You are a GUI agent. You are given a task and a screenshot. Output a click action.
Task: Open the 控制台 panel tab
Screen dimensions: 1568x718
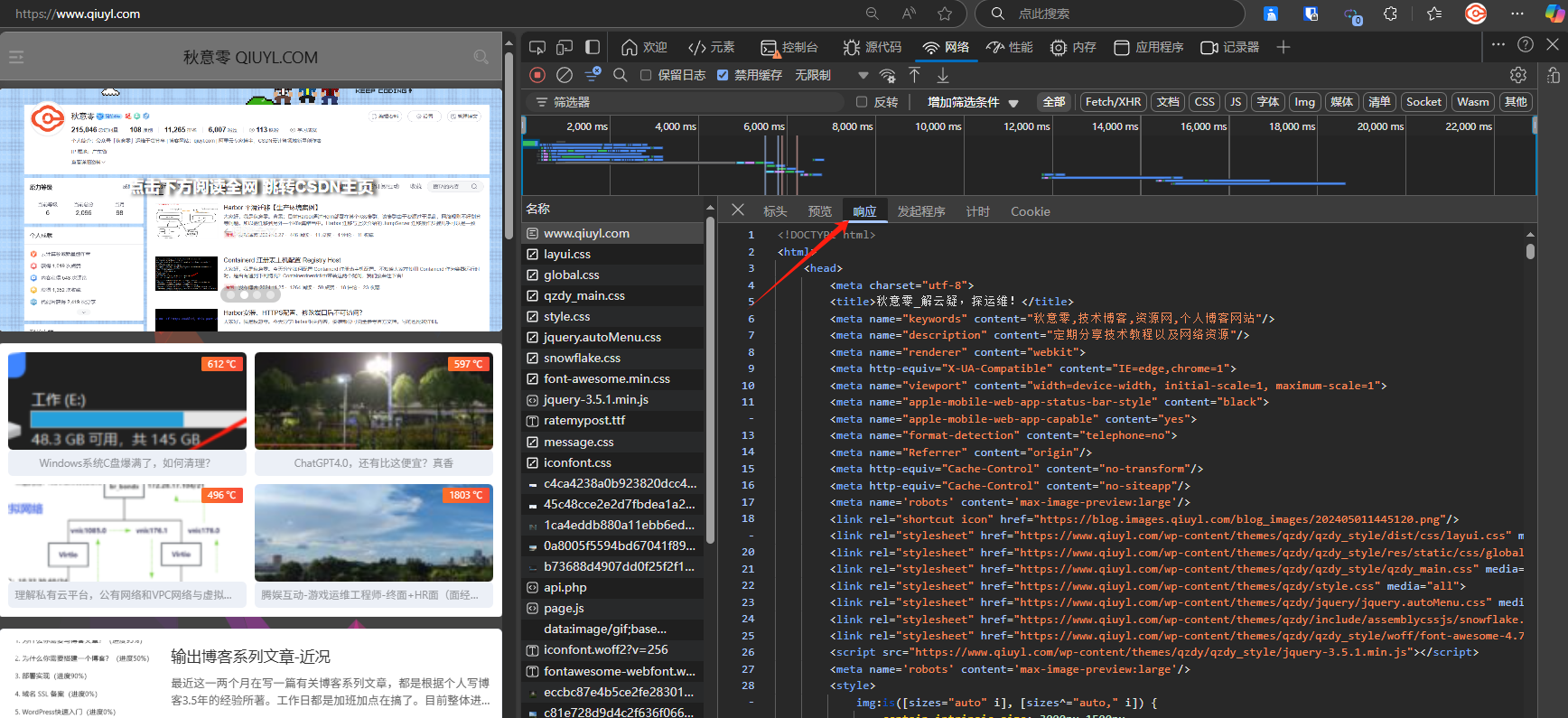pos(789,47)
